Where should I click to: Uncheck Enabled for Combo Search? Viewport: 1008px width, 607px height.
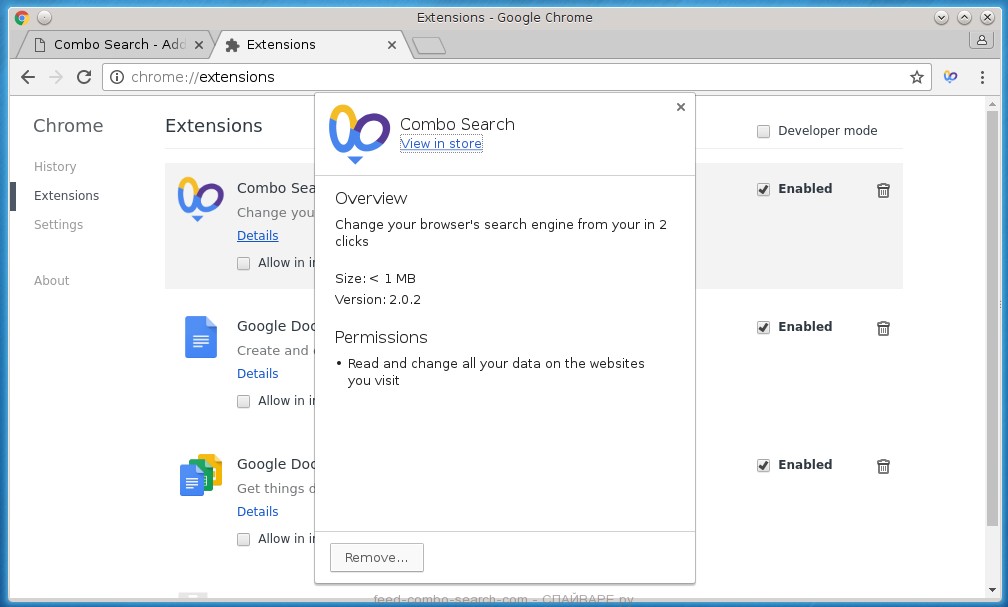[x=764, y=189]
